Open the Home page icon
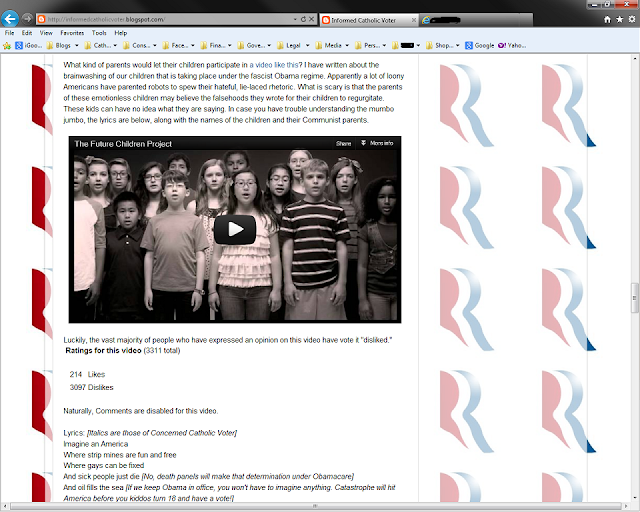640x512 pixels. point(607,19)
